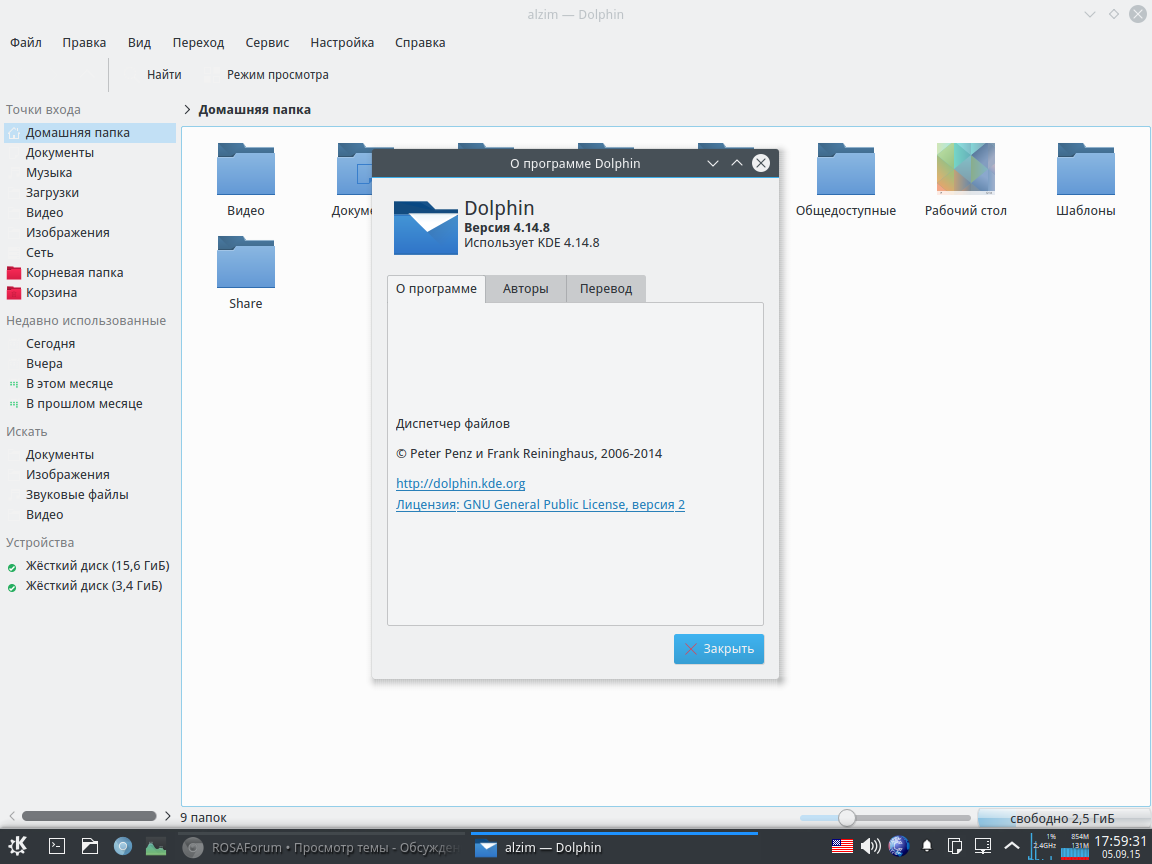
Task: Open the http://dolphin.kde.org link
Action: tap(461, 483)
